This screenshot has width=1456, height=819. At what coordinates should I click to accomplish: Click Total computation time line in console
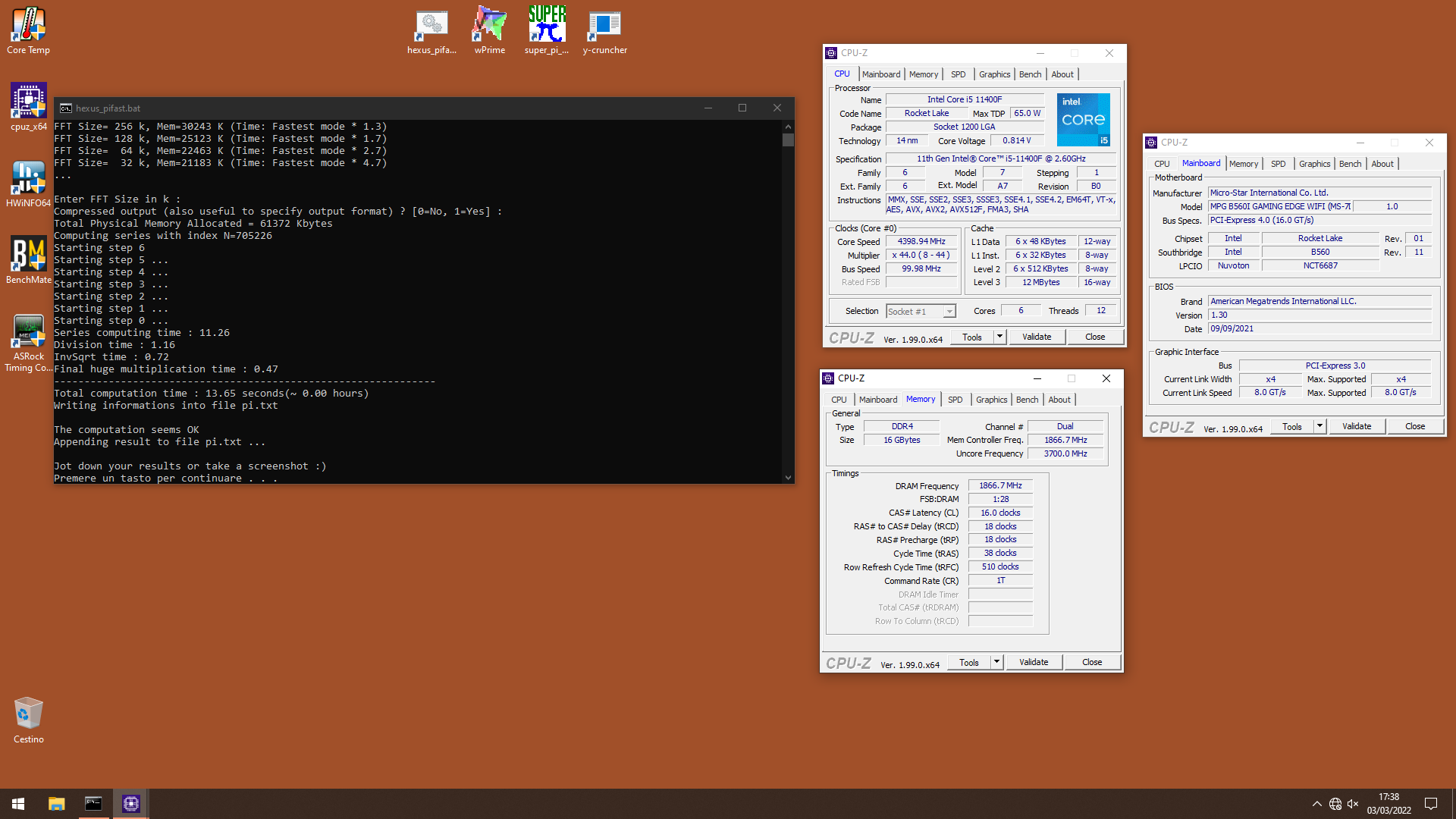212,394
